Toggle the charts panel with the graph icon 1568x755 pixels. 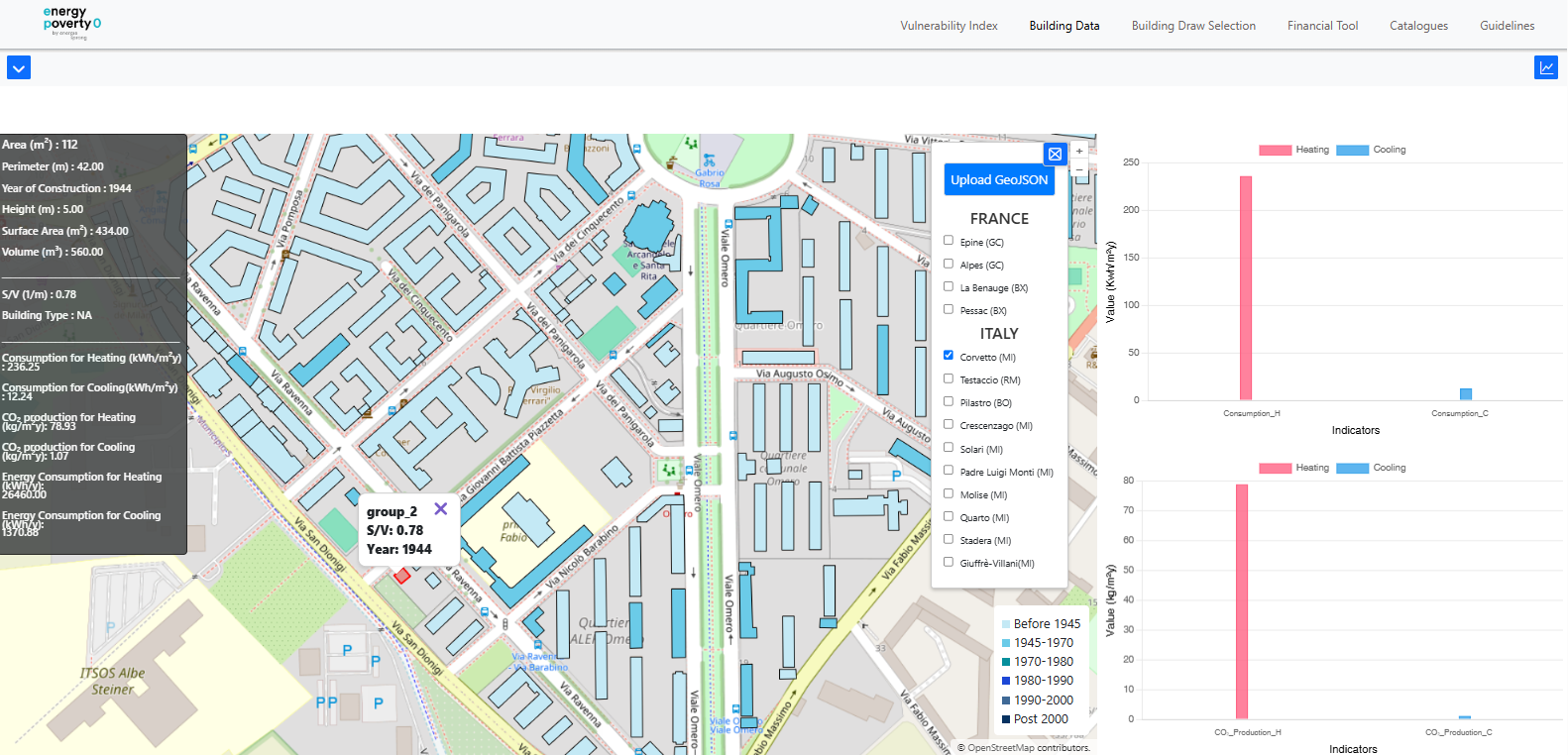pyautogui.click(x=1545, y=67)
